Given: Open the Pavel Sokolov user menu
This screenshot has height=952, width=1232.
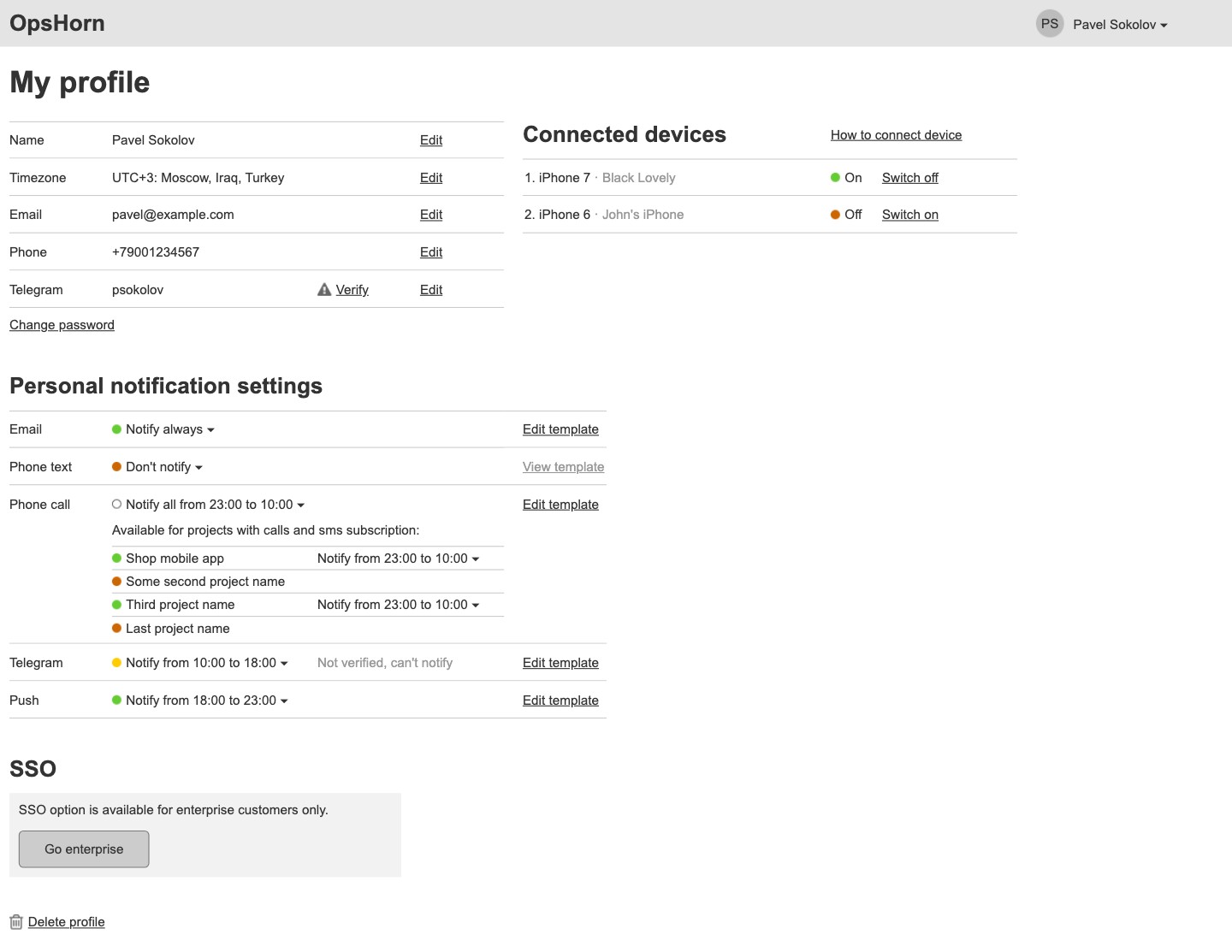Looking at the screenshot, I should [x=1120, y=25].
